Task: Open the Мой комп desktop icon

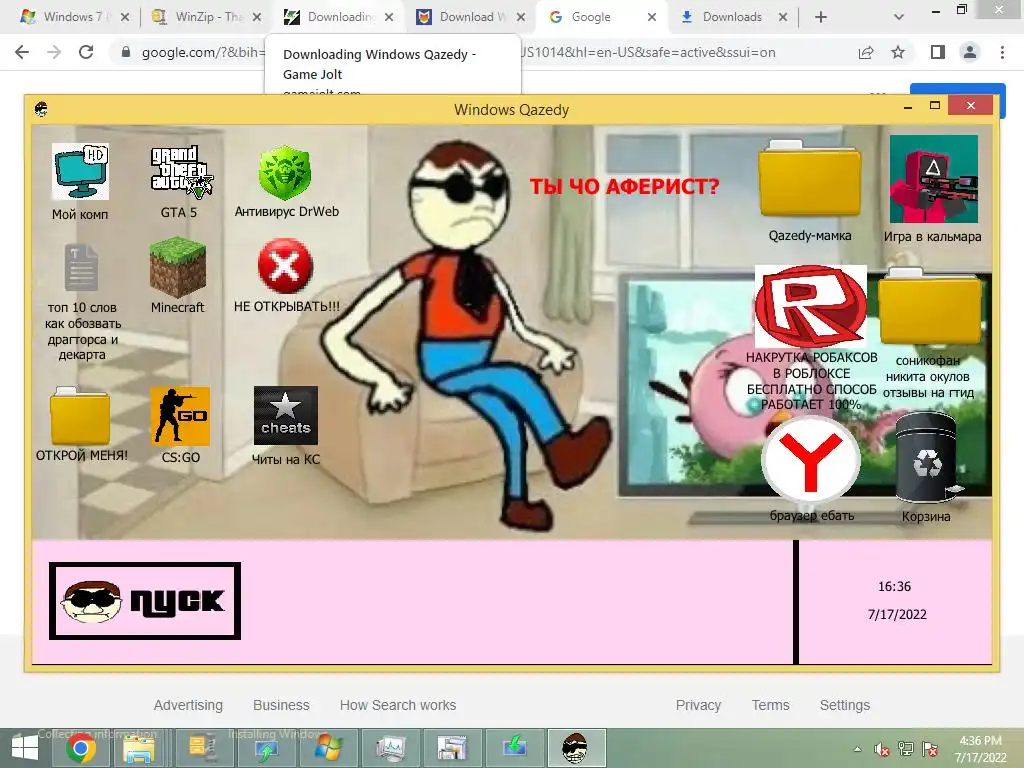Action: coord(80,172)
